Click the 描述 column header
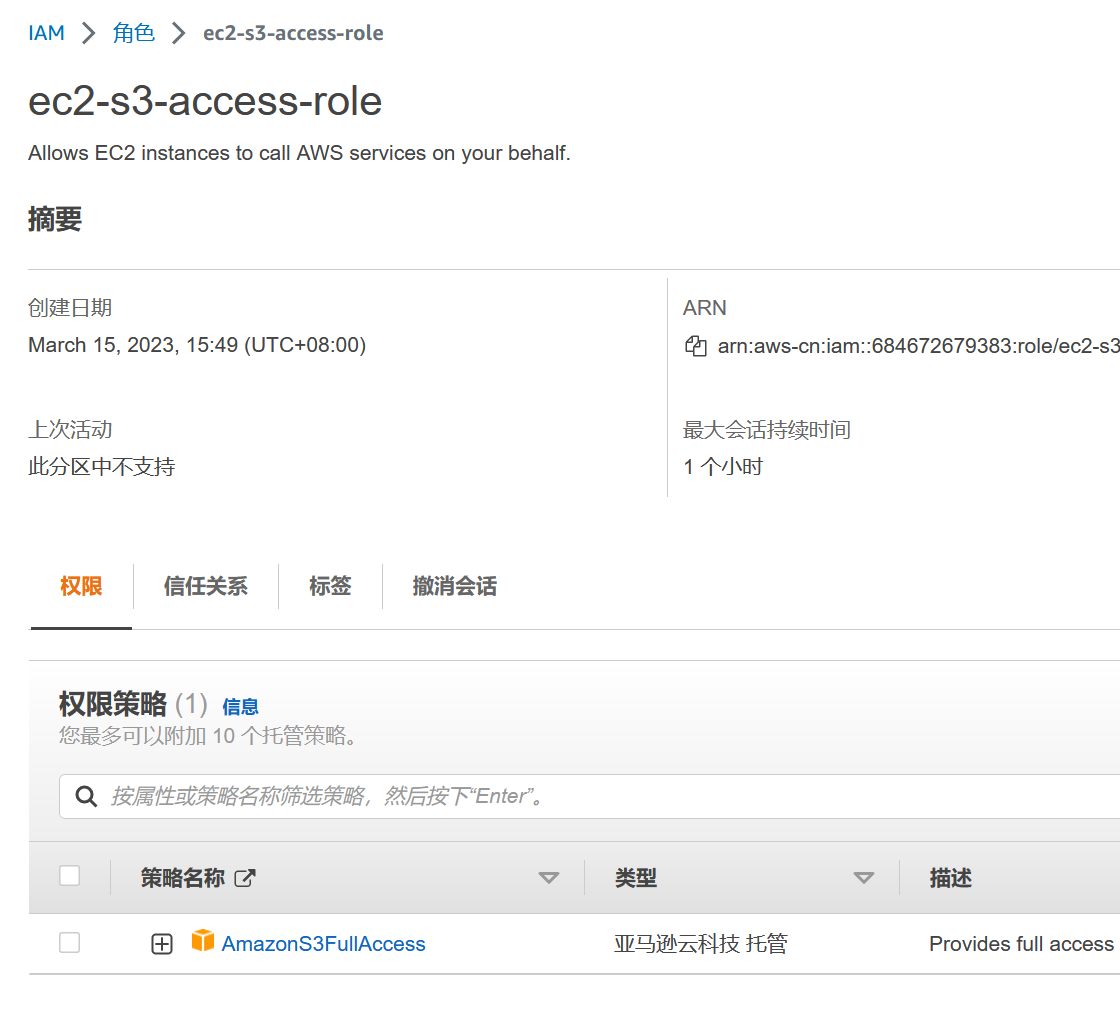The width and height of the screenshot is (1120, 1009). tap(951, 878)
